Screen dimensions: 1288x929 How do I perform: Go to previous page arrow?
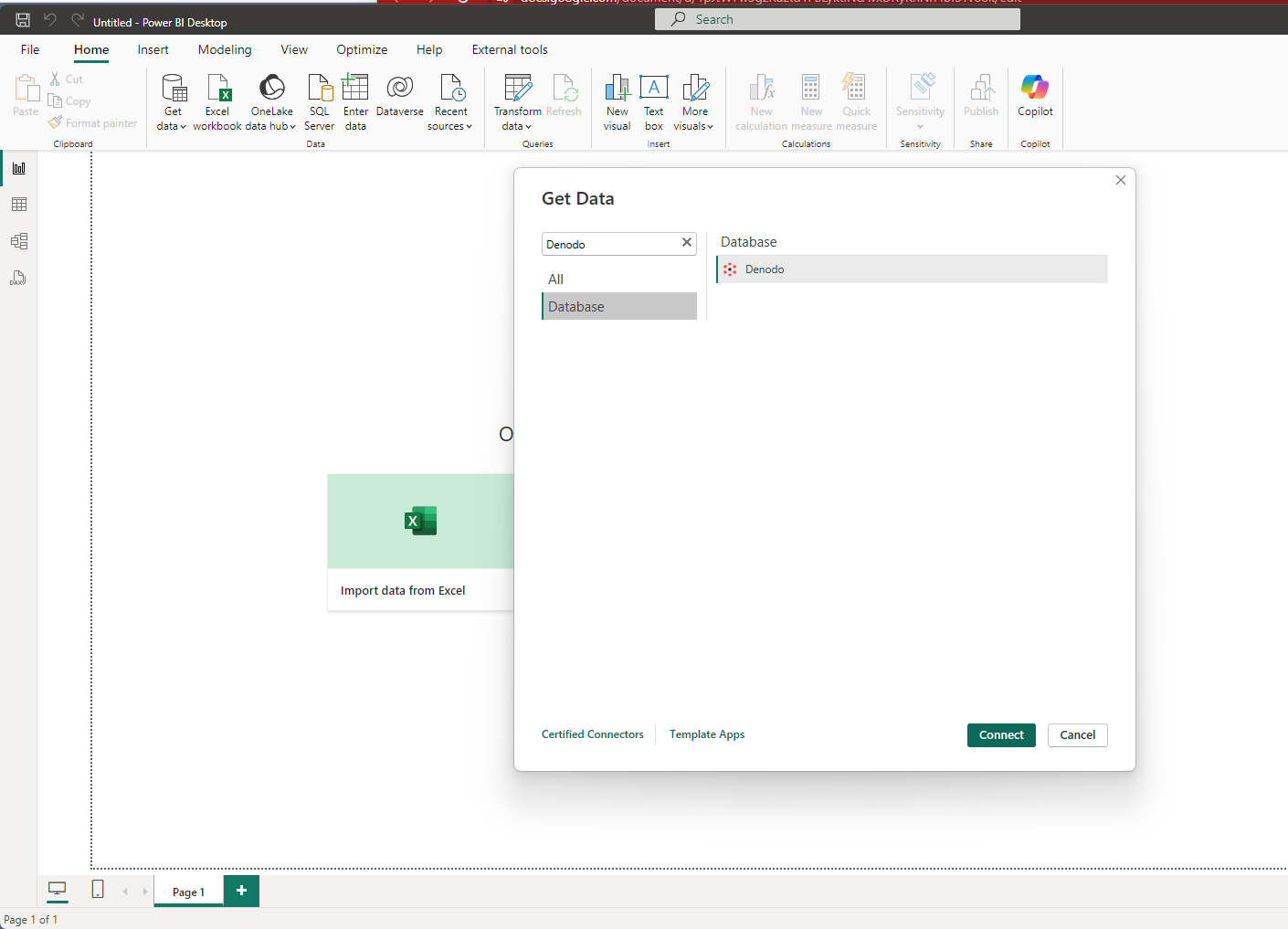125,892
